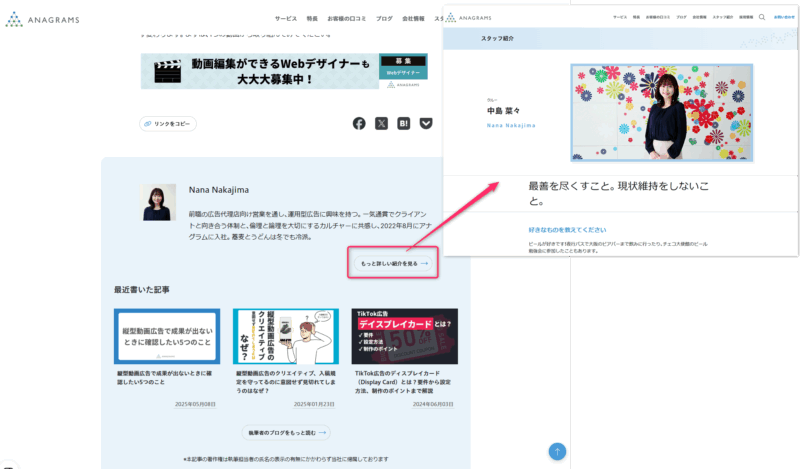Open 縦型動画広告で成果が出ない article thumbnail
The width and height of the screenshot is (800, 469).
coord(167,336)
